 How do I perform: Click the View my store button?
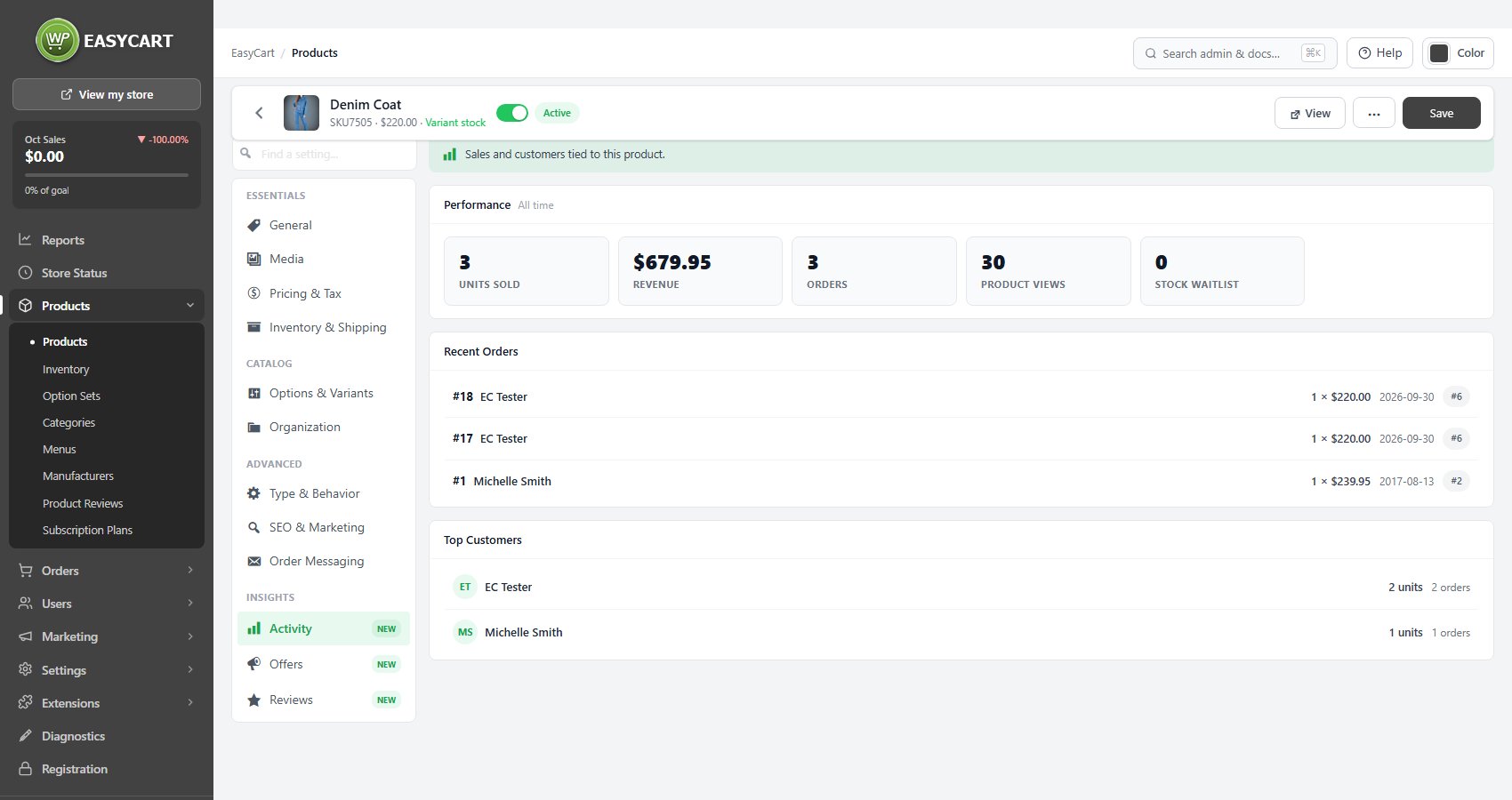tap(107, 94)
